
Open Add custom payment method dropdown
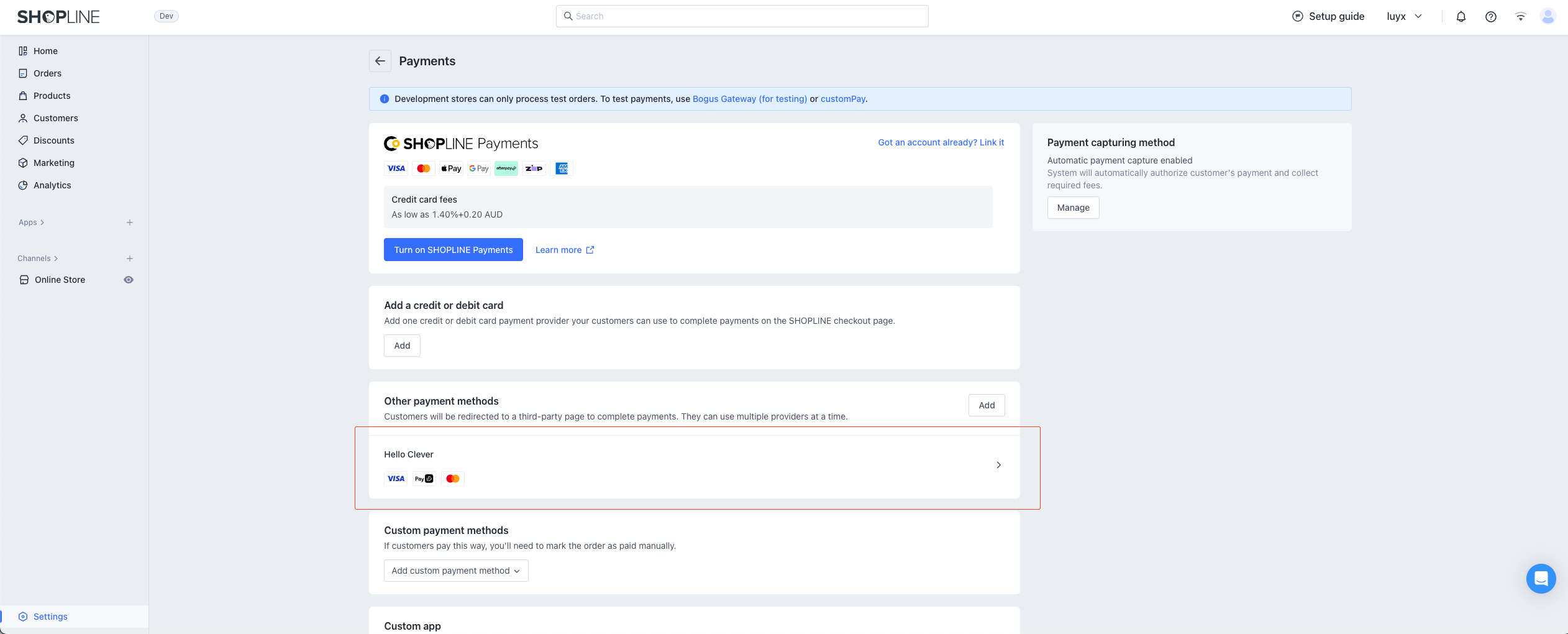(x=456, y=571)
